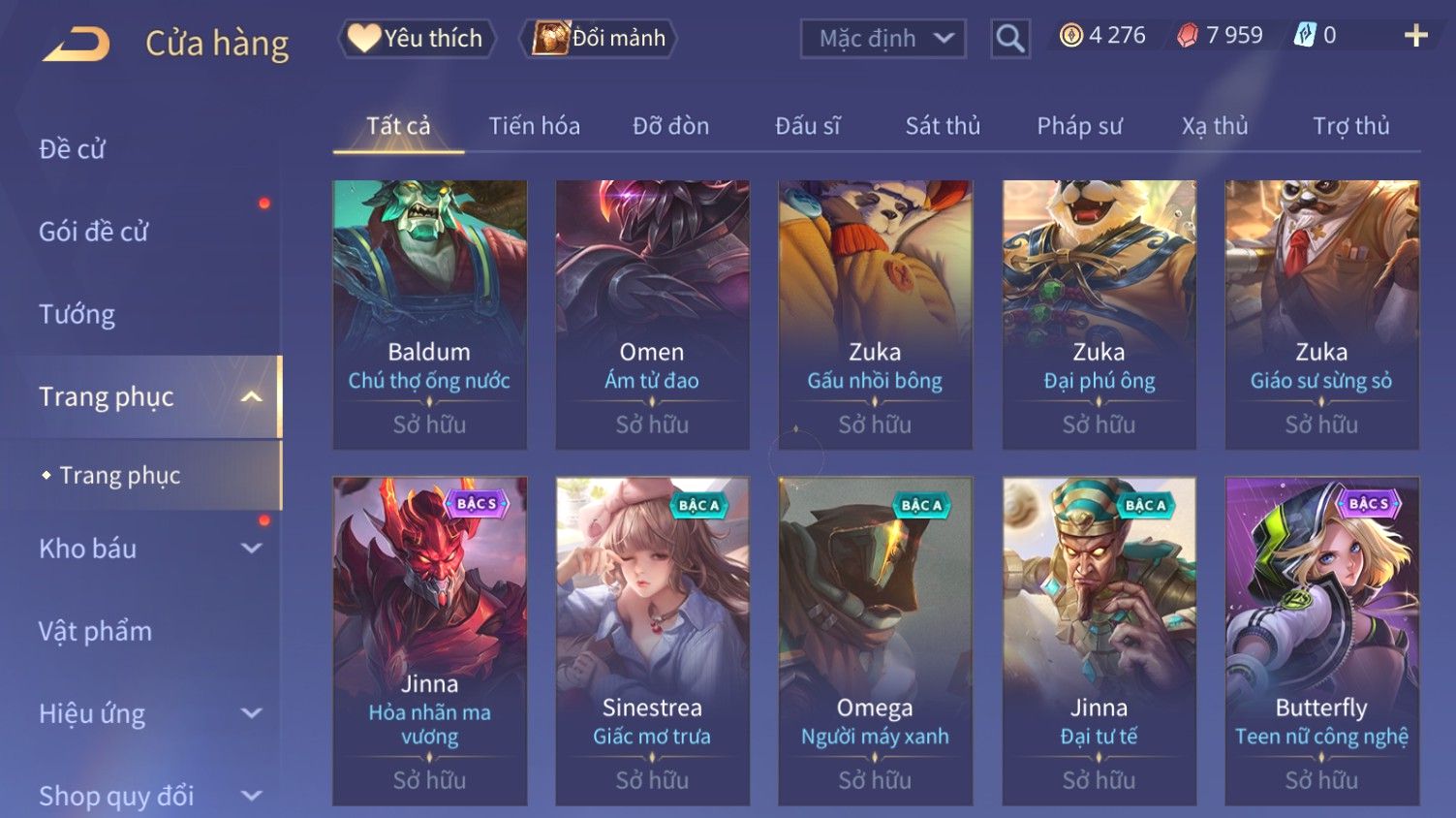This screenshot has height=818, width=1456.
Task: Open Đổi mảnh fragment exchange chest
Action: tap(598, 39)
